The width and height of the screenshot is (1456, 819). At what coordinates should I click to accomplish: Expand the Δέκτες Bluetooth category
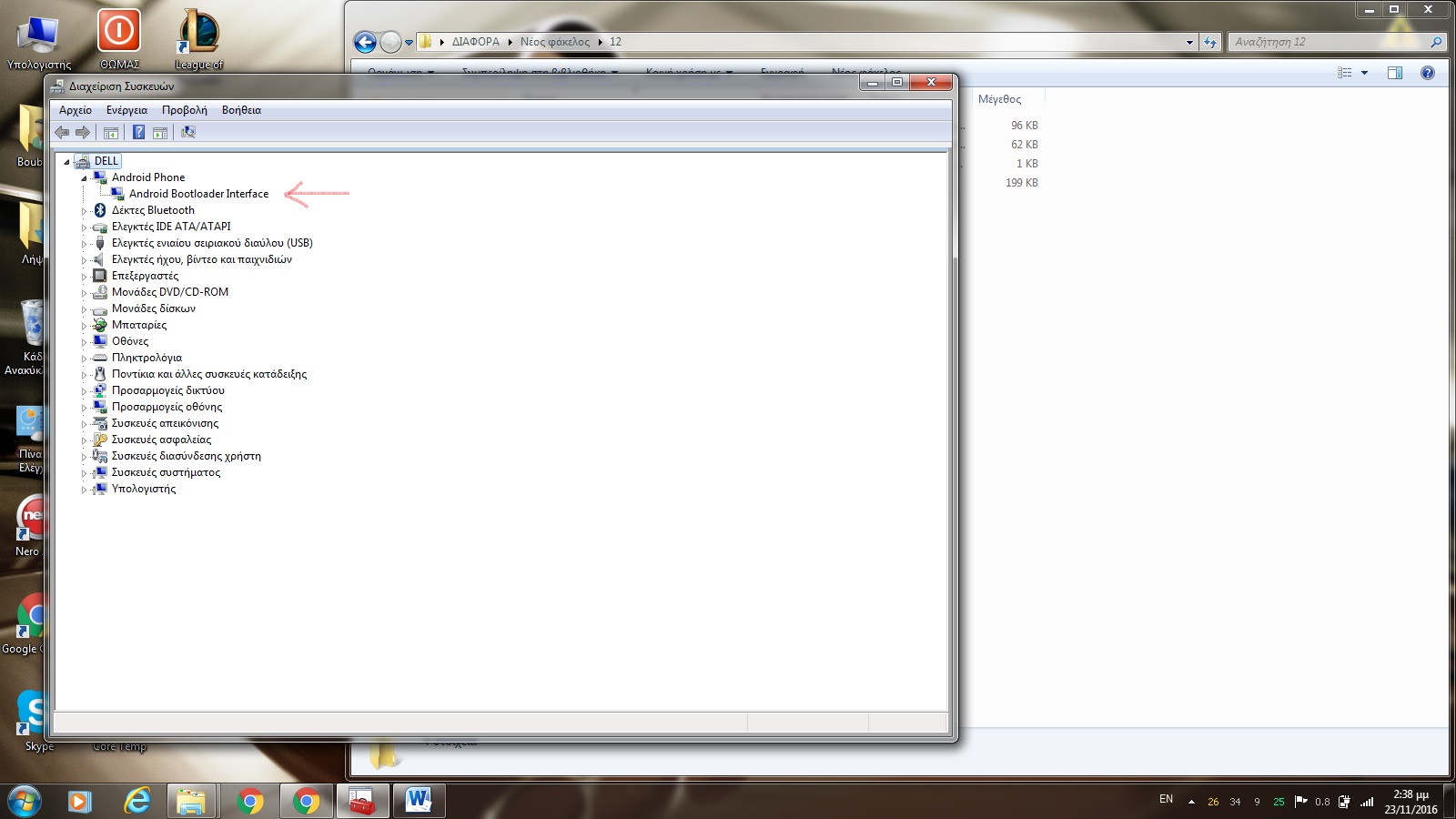pos(84,211)
